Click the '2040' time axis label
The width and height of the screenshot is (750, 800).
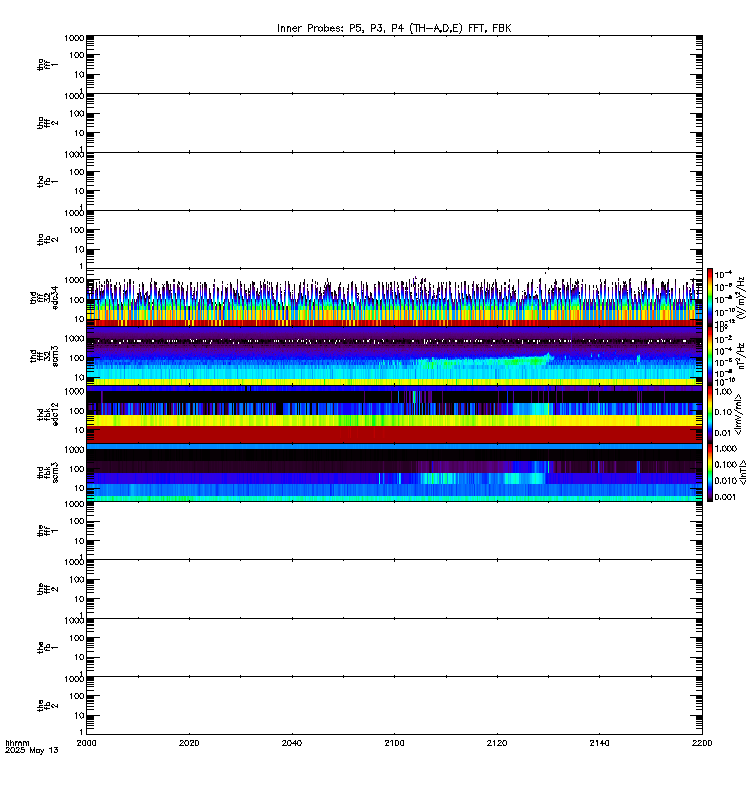(x=292, y=743)
